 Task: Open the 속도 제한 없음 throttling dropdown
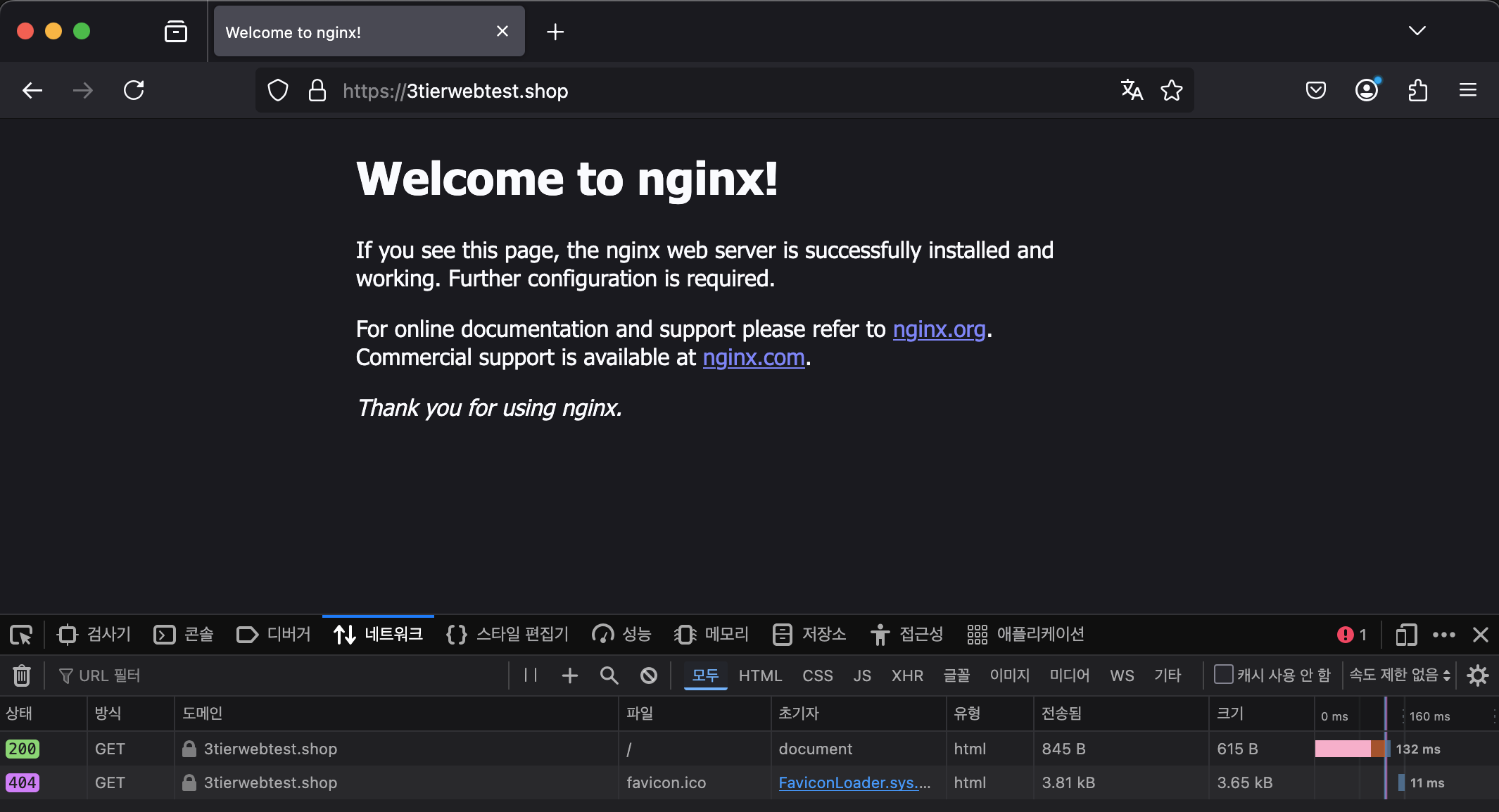1399,675
